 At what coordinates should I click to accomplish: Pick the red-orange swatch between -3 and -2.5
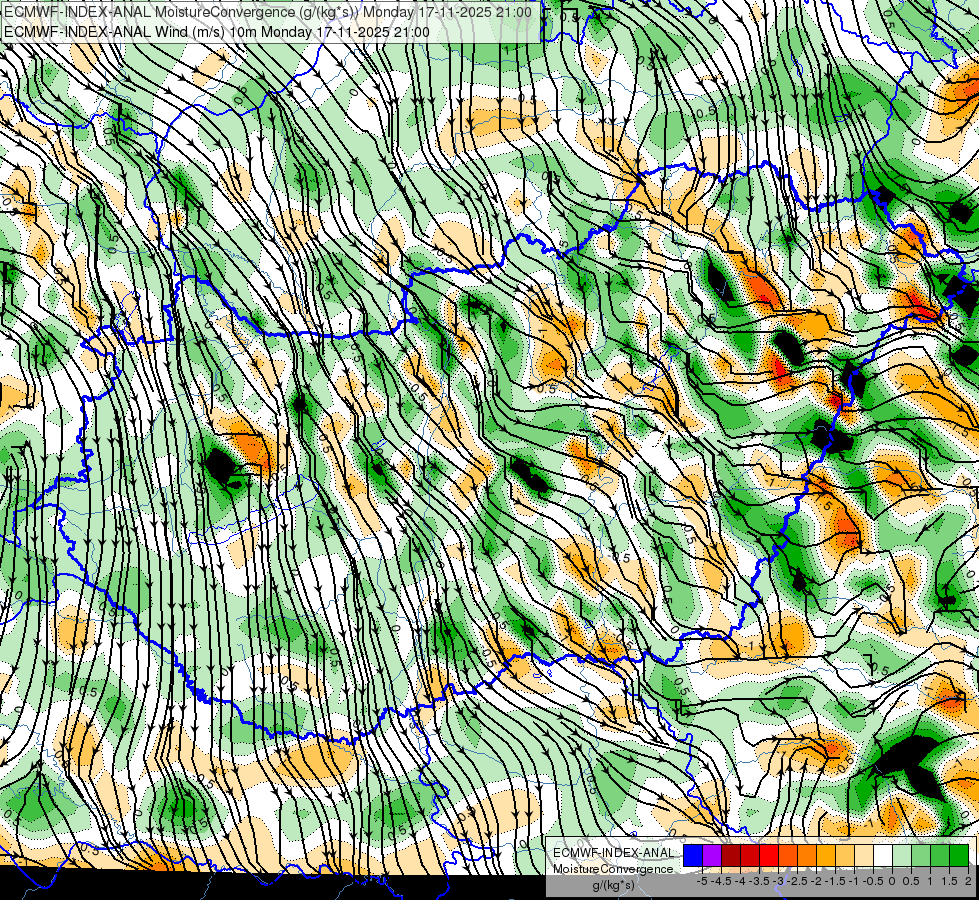pos(788,856)
